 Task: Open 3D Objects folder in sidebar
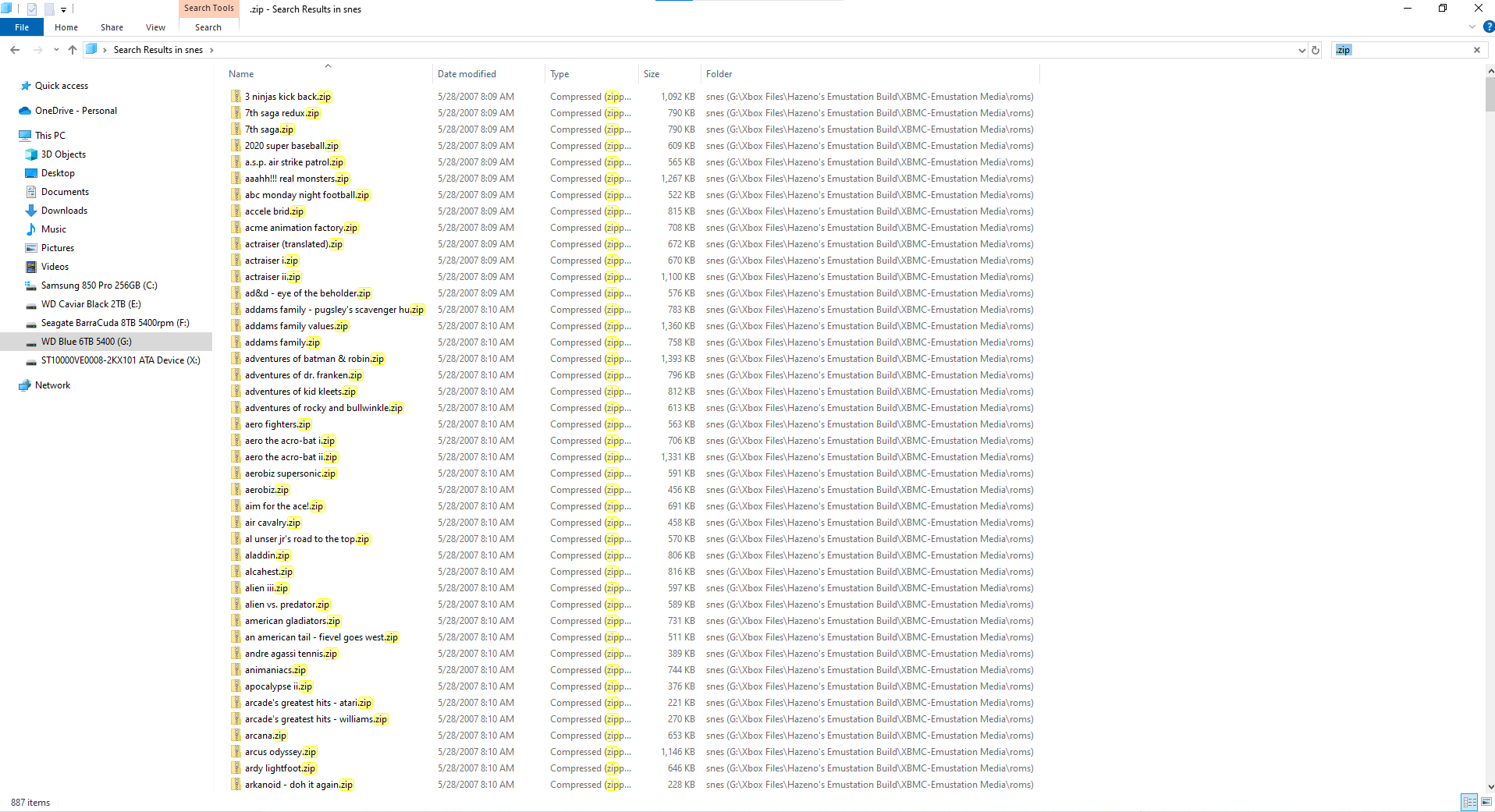click(x=63, y=154)
